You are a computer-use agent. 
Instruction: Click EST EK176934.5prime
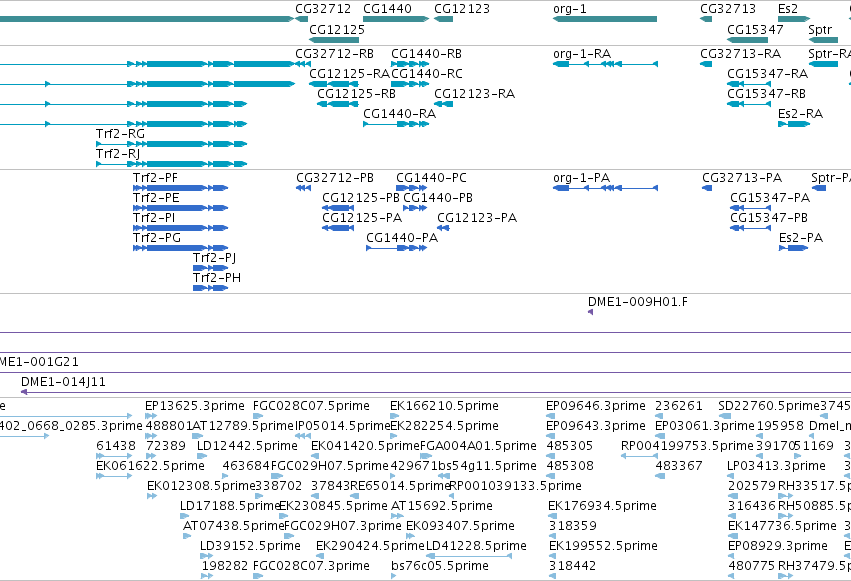(552, 516)
